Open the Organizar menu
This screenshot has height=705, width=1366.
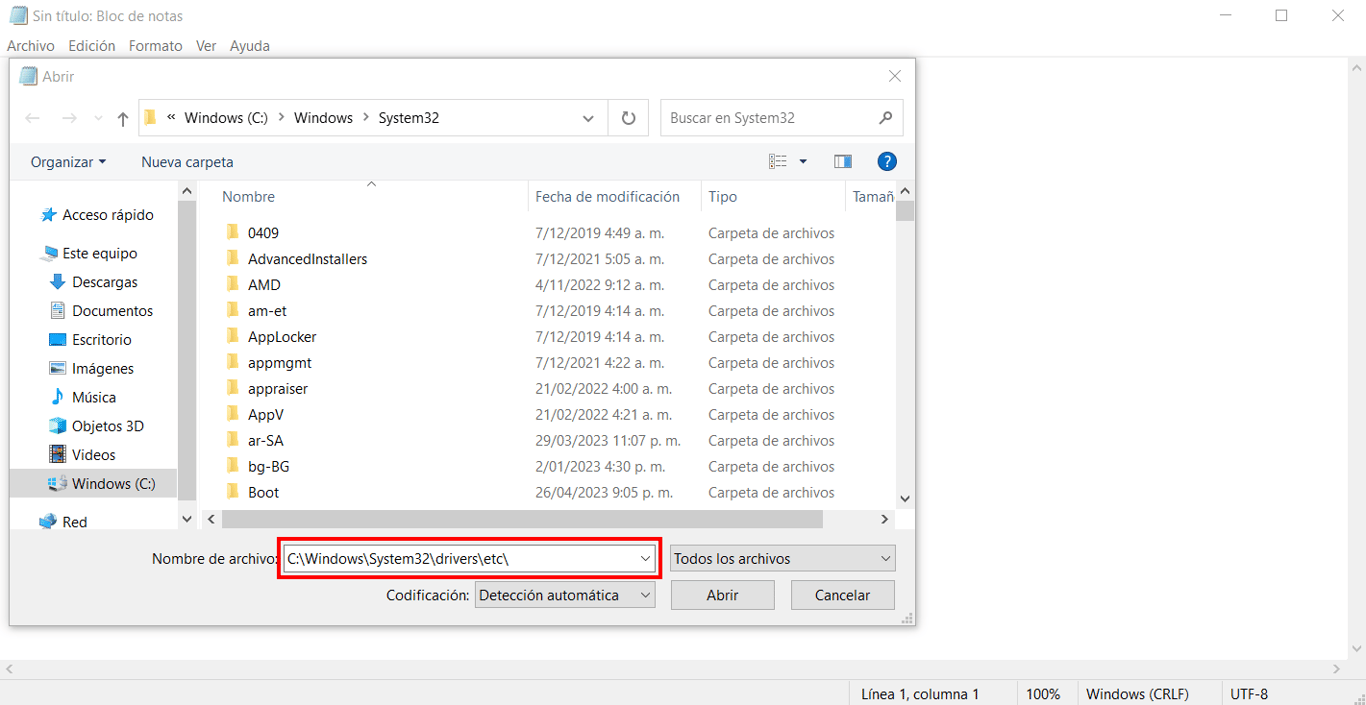tap(66, 161)
